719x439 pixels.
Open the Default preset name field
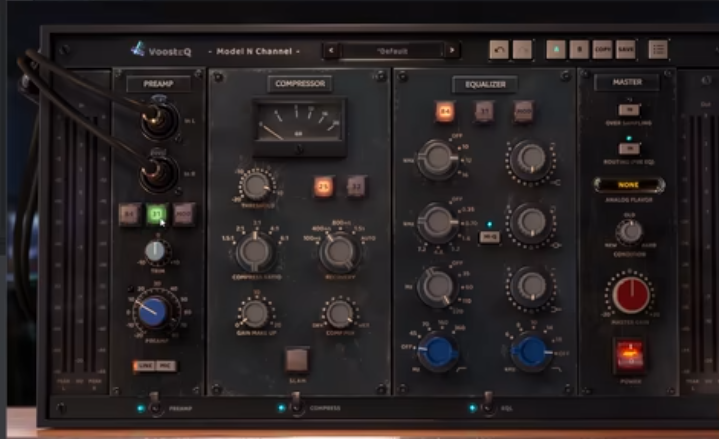(392, 50)
